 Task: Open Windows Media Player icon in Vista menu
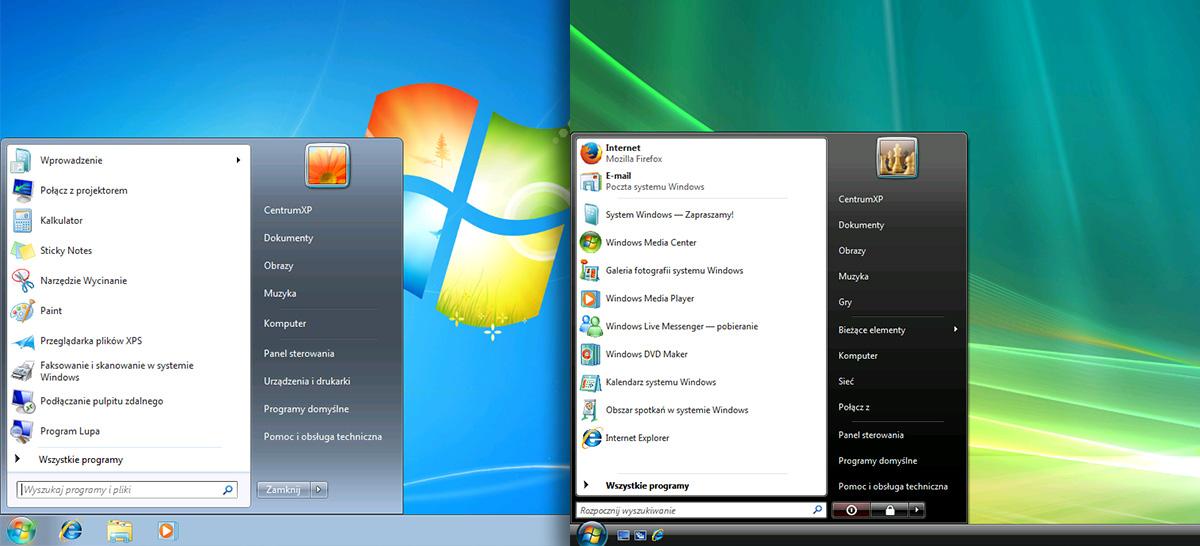pos(590,298)
